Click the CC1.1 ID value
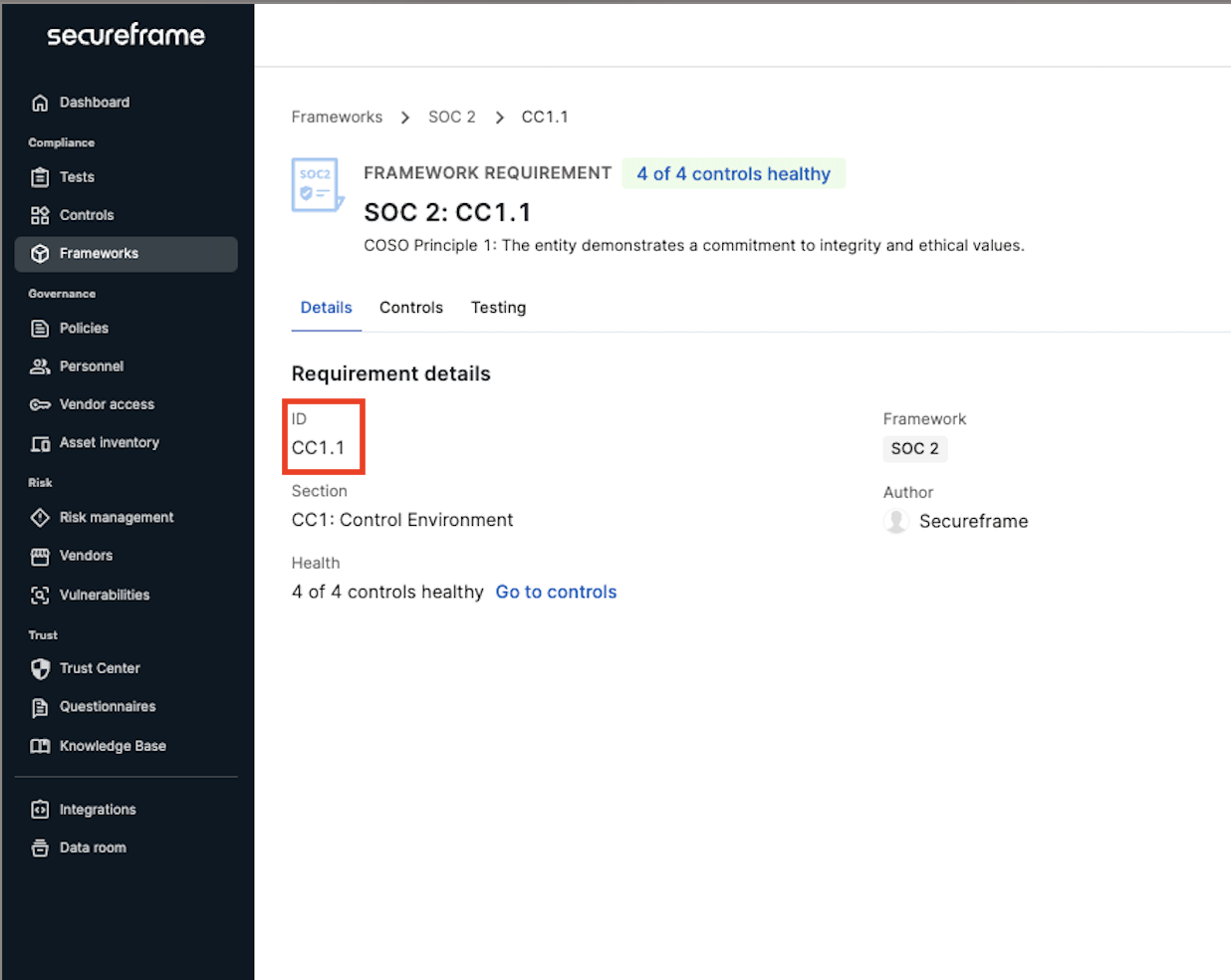The height and width of the screenshot is (980, 1231). (318, 447)
